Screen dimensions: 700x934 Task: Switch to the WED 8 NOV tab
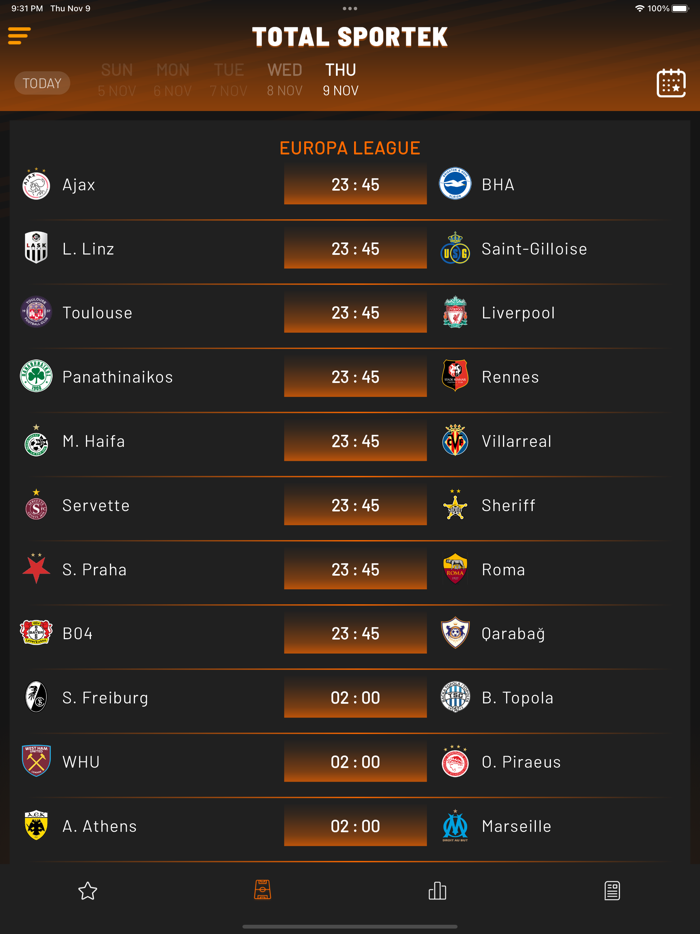pos(284,80)
